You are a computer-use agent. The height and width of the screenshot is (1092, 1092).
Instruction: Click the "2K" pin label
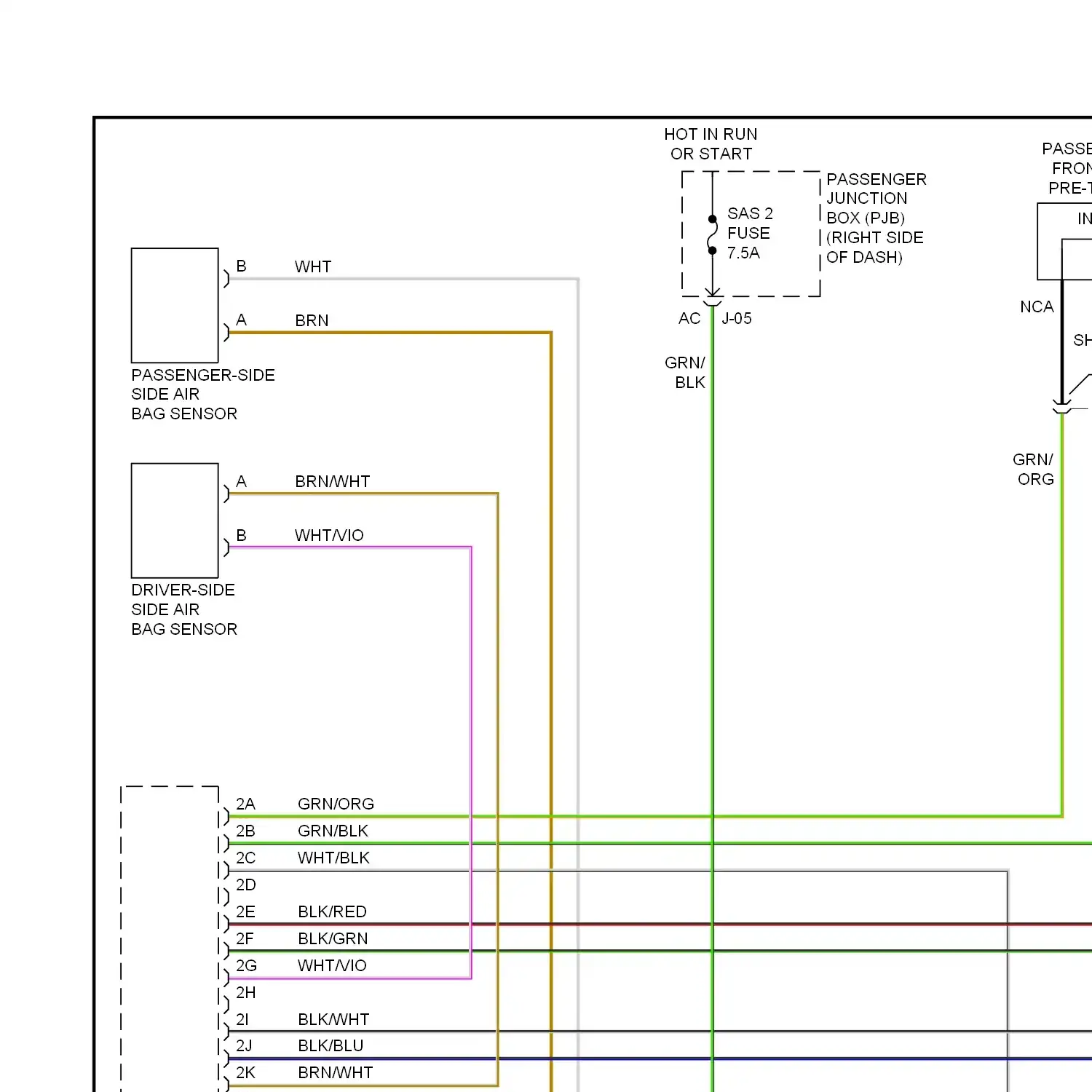pos(245,1072)
